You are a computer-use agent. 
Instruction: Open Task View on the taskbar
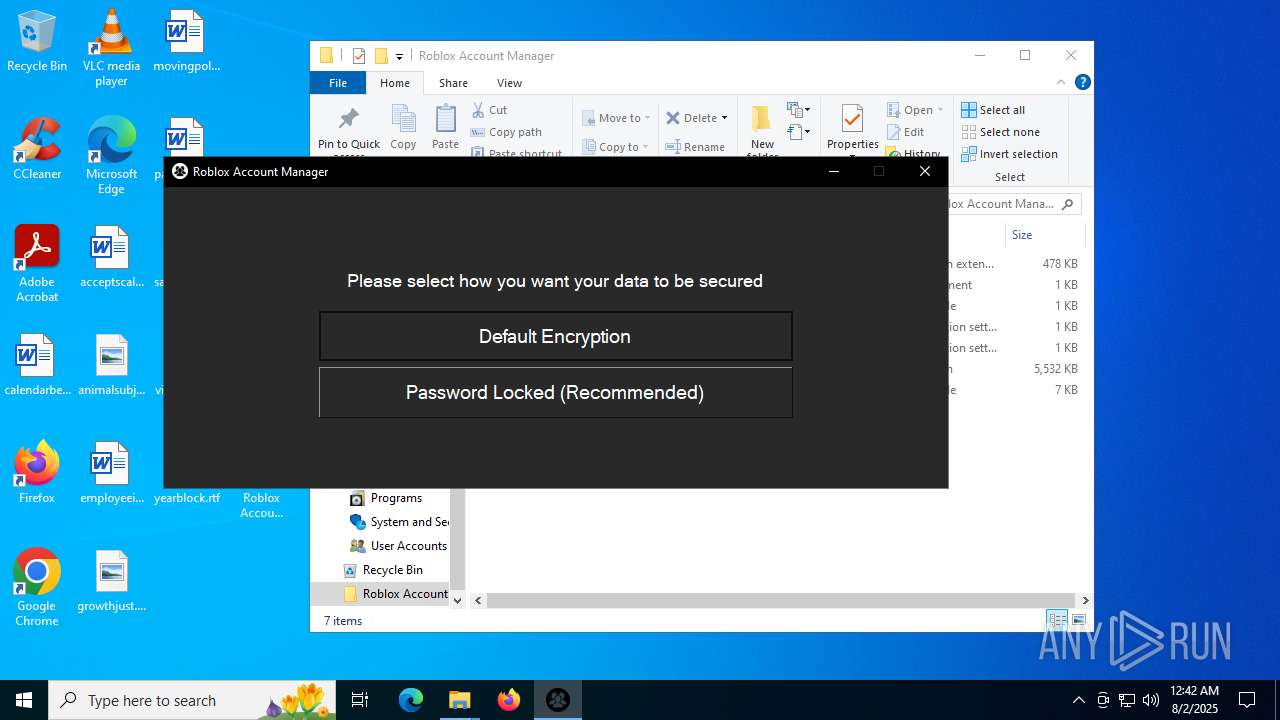click(360, 700)
